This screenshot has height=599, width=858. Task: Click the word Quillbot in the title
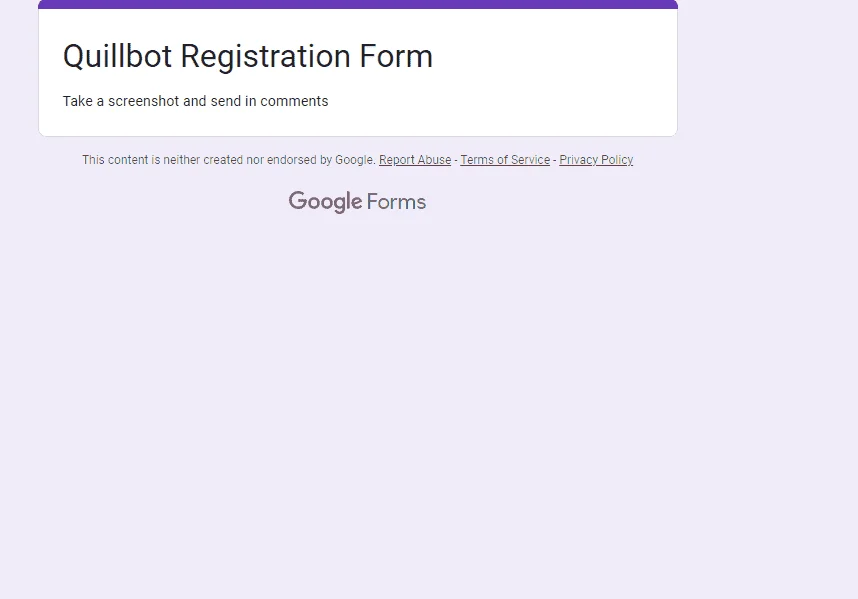(x=118, y=56)
